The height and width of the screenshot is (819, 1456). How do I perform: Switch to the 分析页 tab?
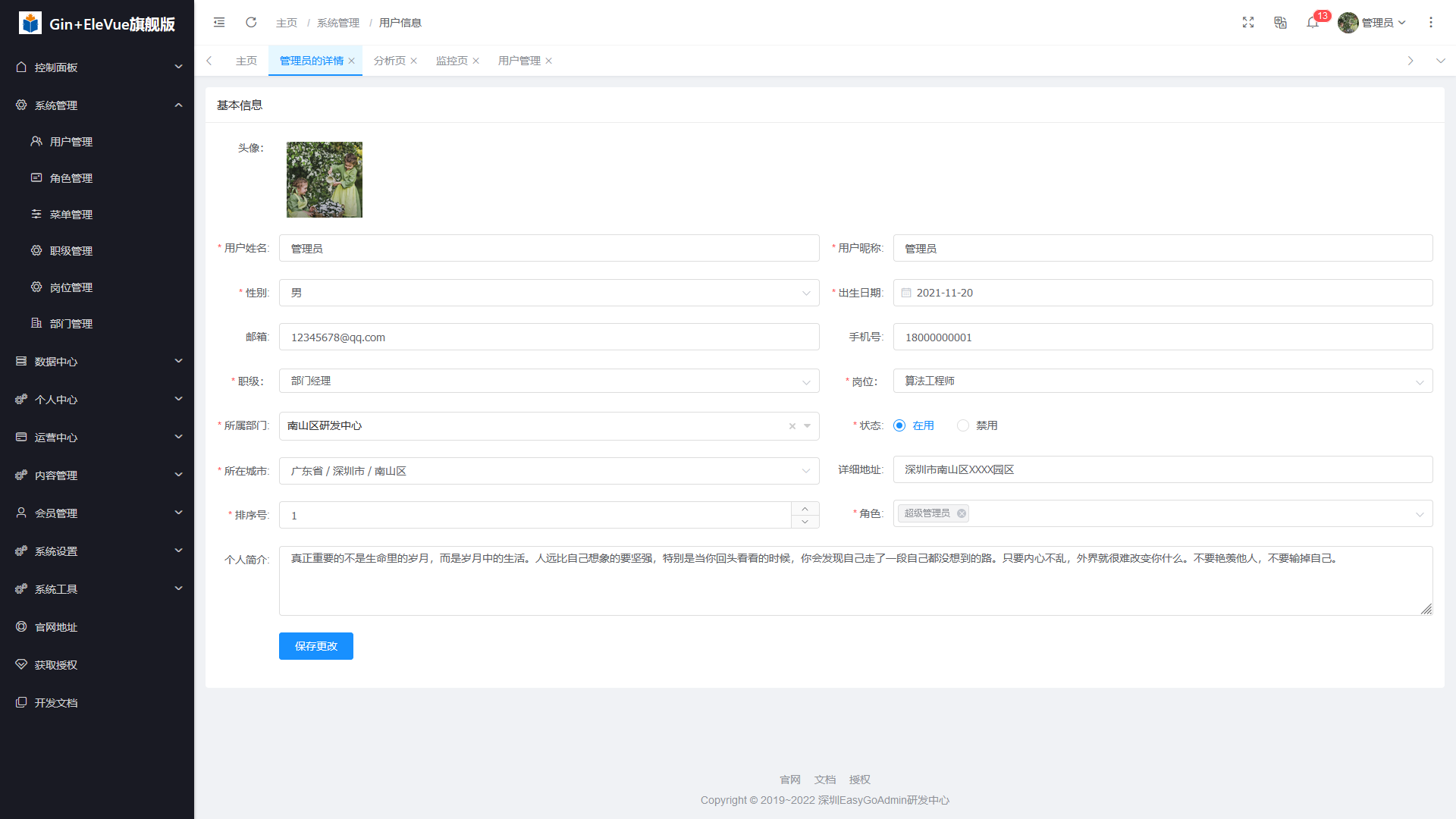pyautogui.click(x=390, y=61)
